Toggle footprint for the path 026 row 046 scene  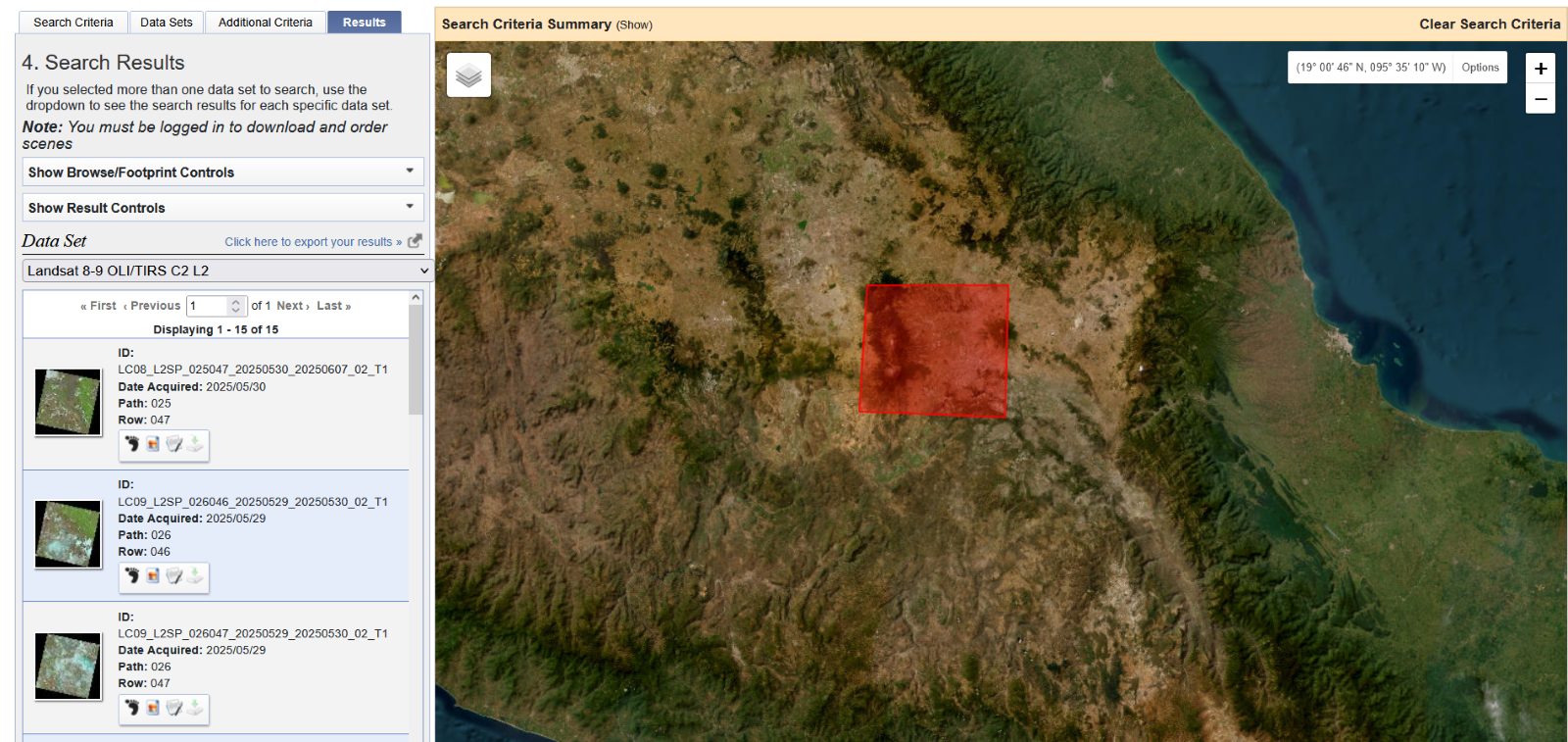[x=132, y=576]
